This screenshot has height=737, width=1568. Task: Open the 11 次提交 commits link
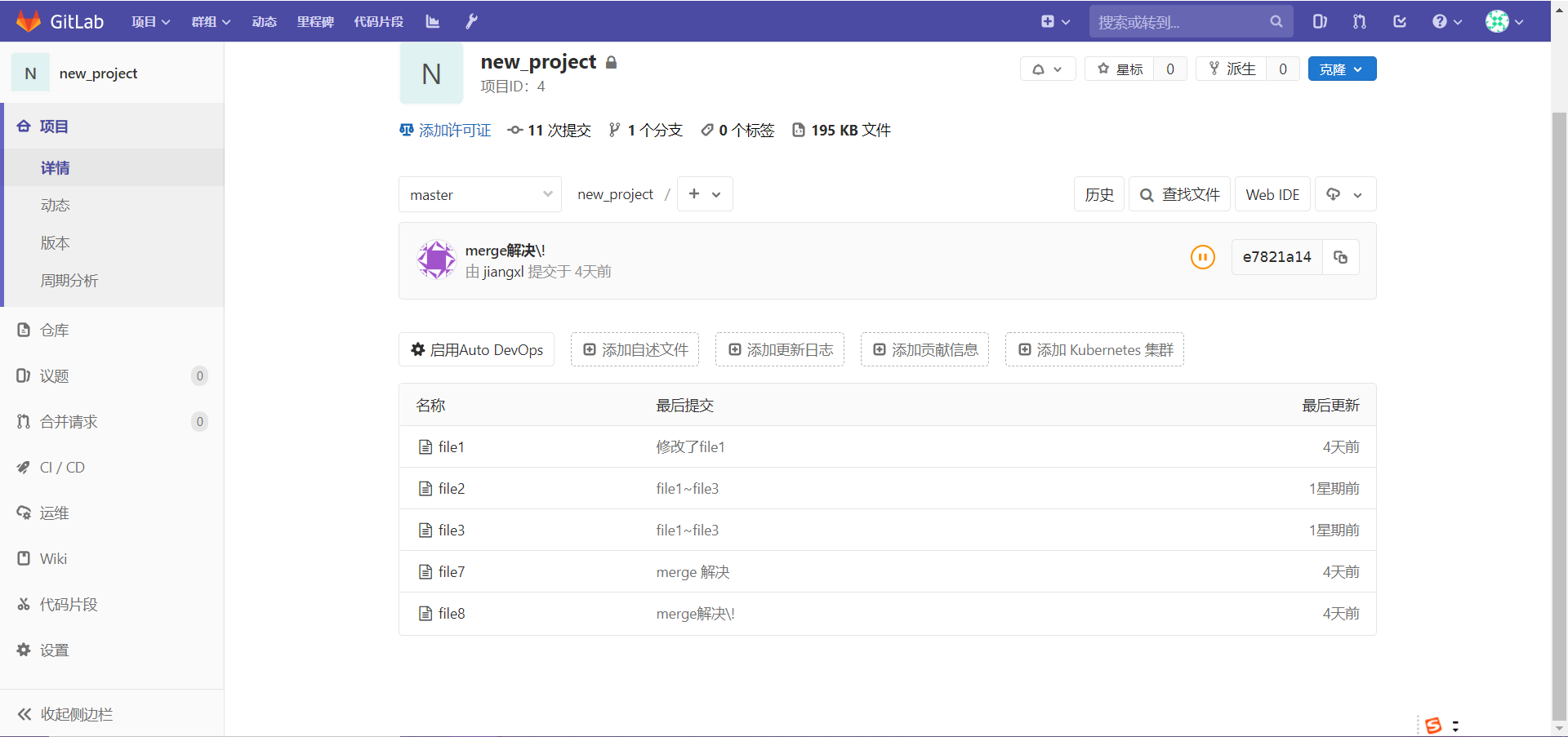(549, 131)
